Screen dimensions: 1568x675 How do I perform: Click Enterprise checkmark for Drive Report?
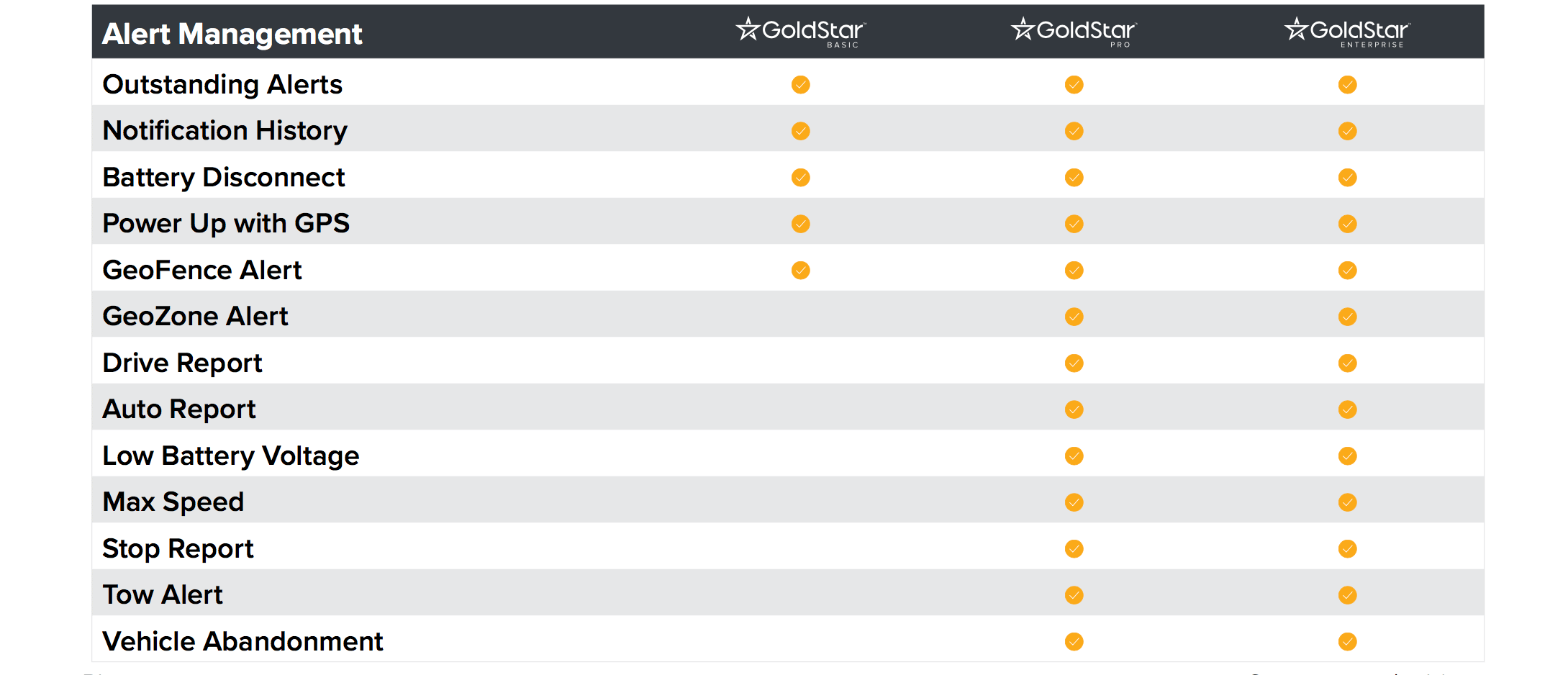pyautogui.click(x=1348, y=363)
